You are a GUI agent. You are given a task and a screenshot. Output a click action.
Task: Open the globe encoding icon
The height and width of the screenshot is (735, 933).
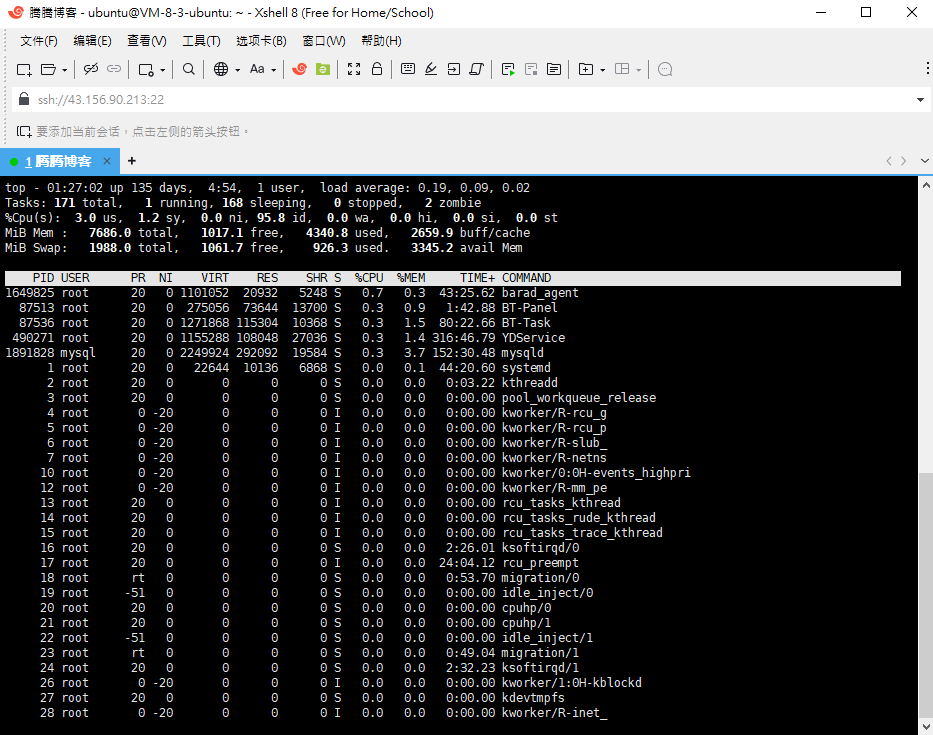click(221, 69)
